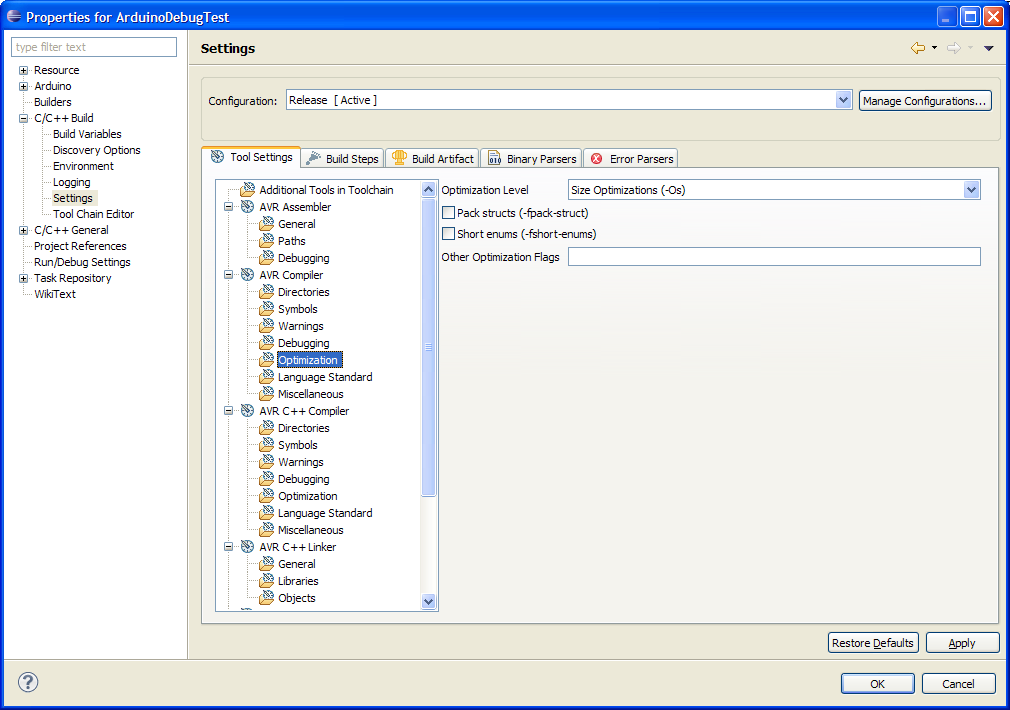Click the Other Optimization Flags field
Image resolution: width=1010 pixels, height=710 pixels.
point(773,257)
